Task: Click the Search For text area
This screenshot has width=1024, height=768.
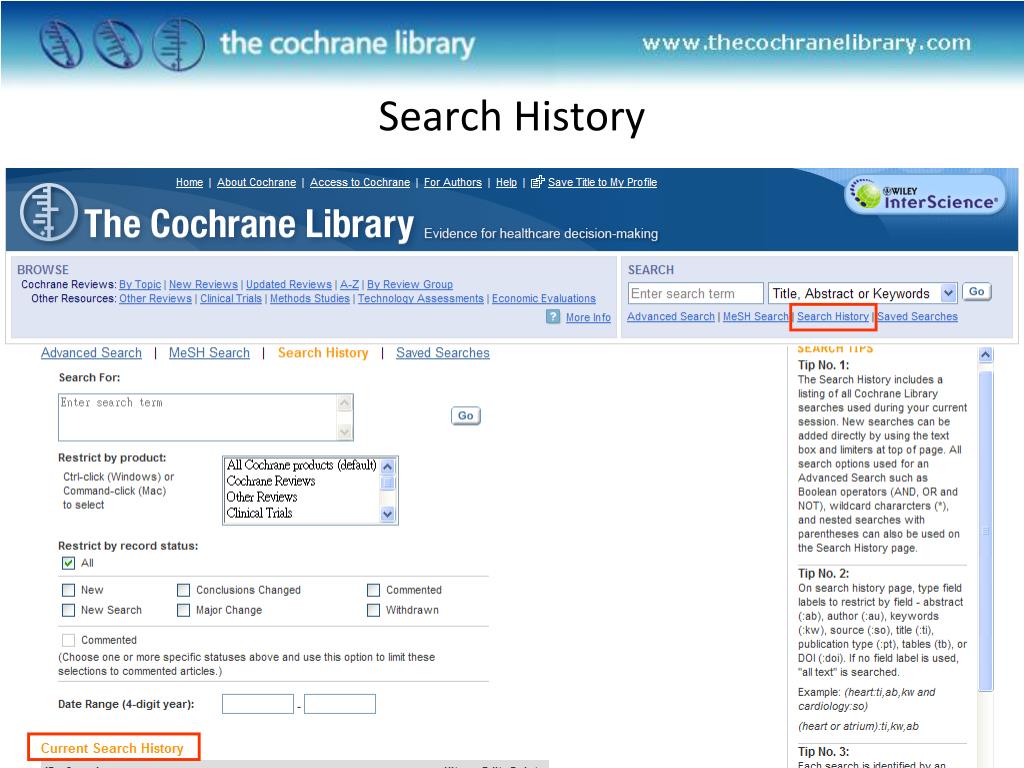Action: (x=199, y=417)
